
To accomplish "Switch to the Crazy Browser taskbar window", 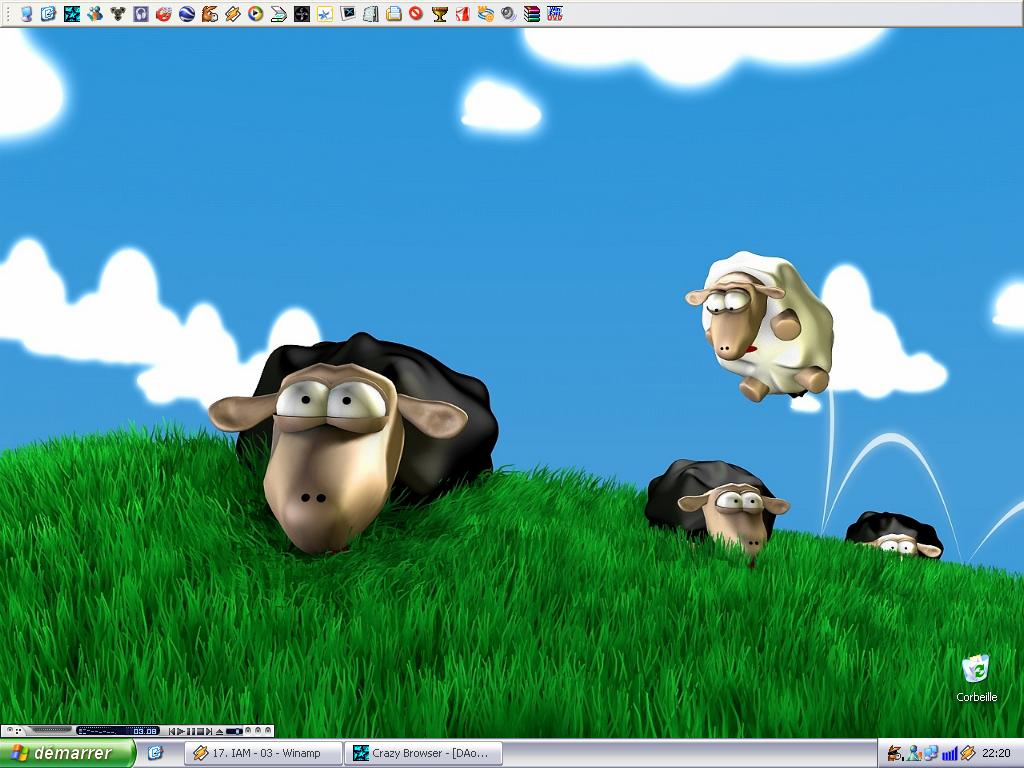I will point(424,753).
